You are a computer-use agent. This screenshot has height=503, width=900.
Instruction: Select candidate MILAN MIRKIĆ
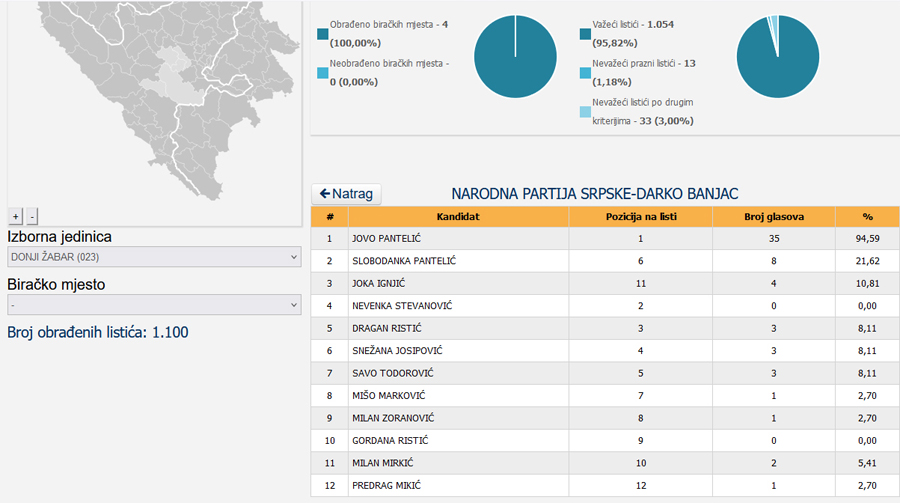pyautogui.click(x=382, y=463)
